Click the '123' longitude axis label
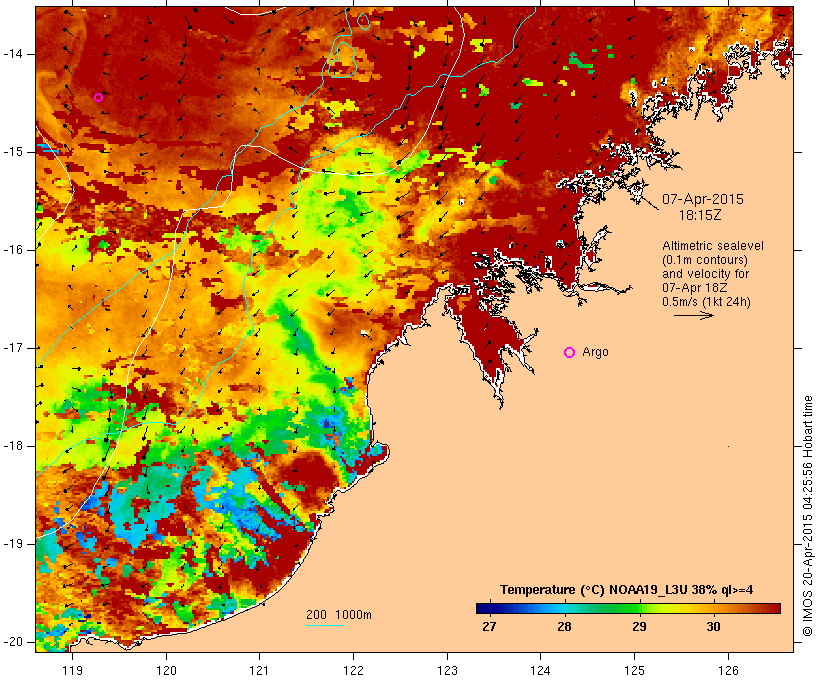Image resolution: width=820 pixels, height=680 pixels. point(447,670)
